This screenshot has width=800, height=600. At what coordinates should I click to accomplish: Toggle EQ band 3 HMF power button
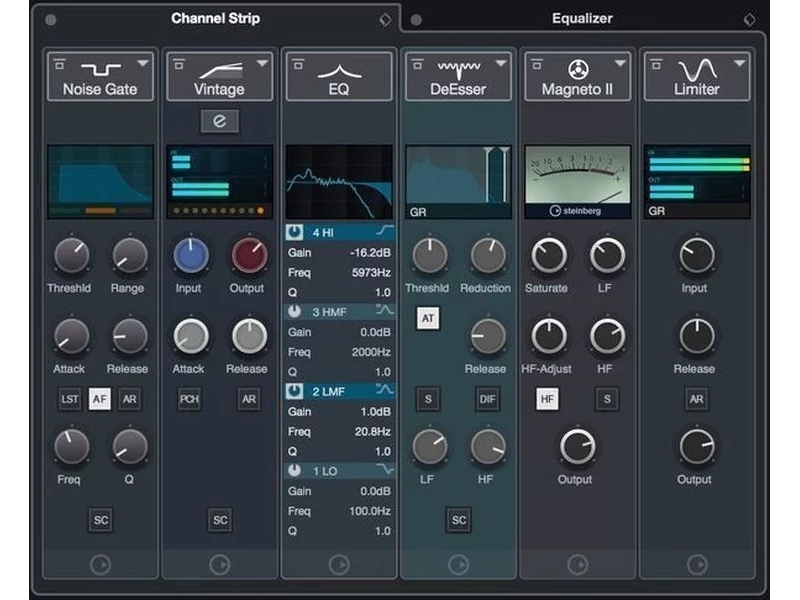tap(294, 311)
